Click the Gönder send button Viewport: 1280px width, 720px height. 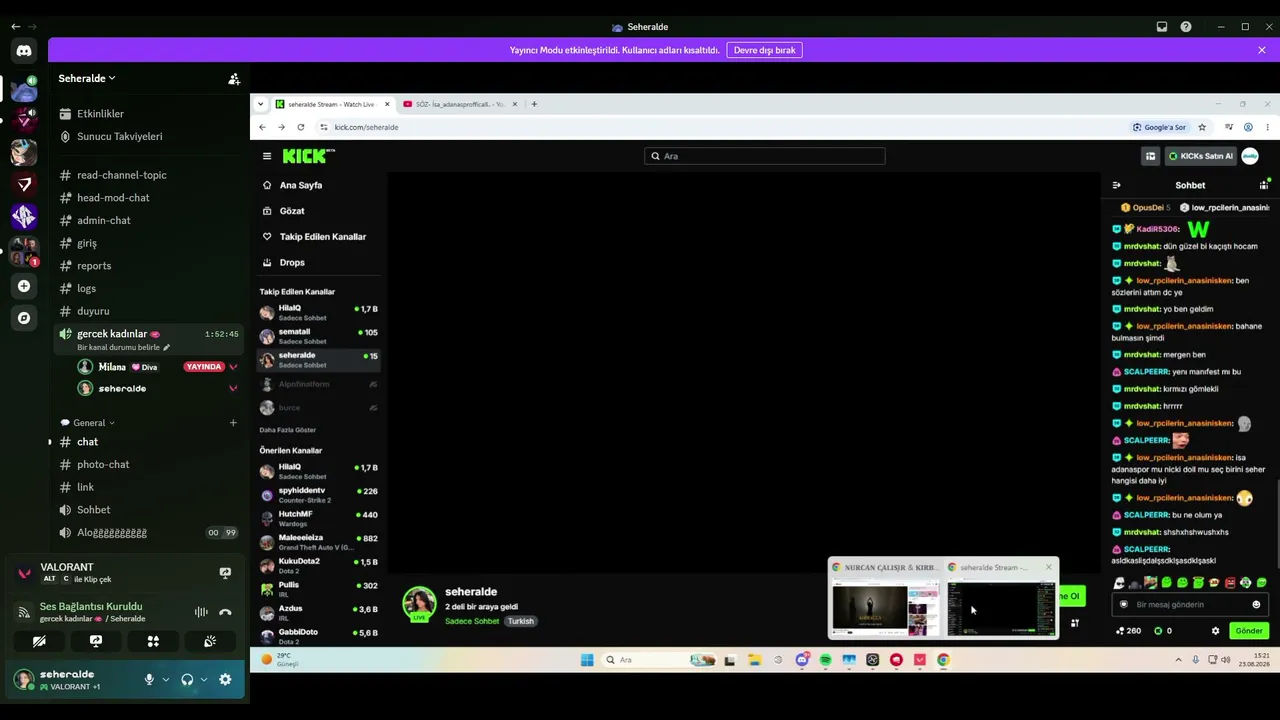tap(1249, 631)
